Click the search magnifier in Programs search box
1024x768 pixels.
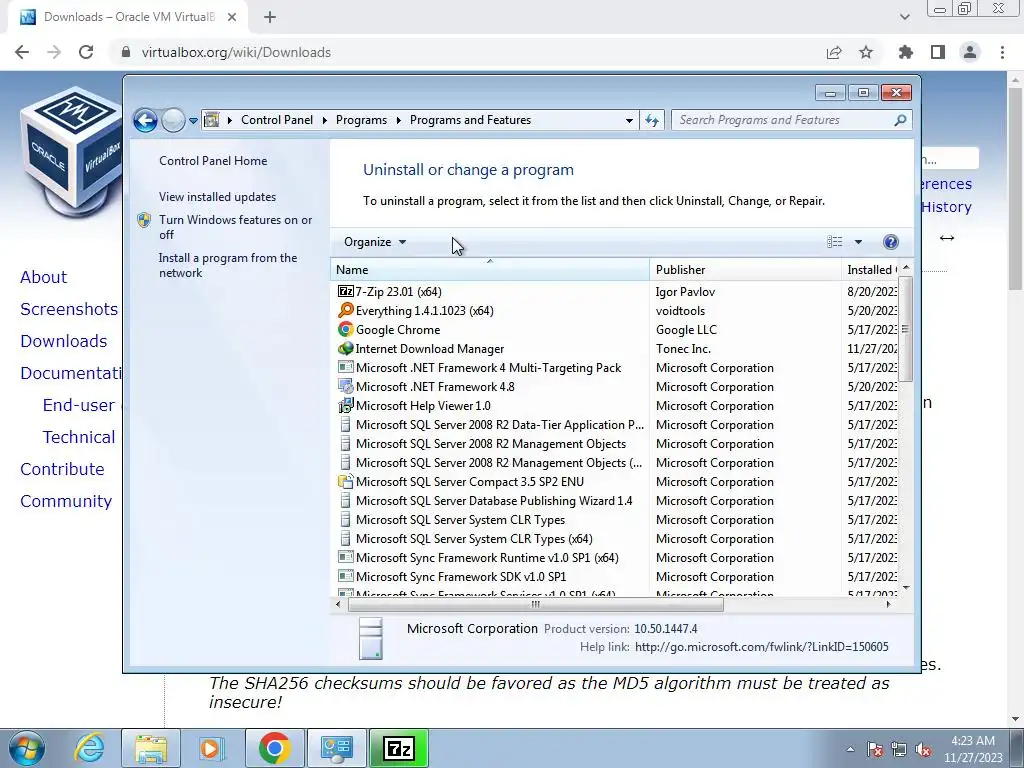tap(900, 120)
